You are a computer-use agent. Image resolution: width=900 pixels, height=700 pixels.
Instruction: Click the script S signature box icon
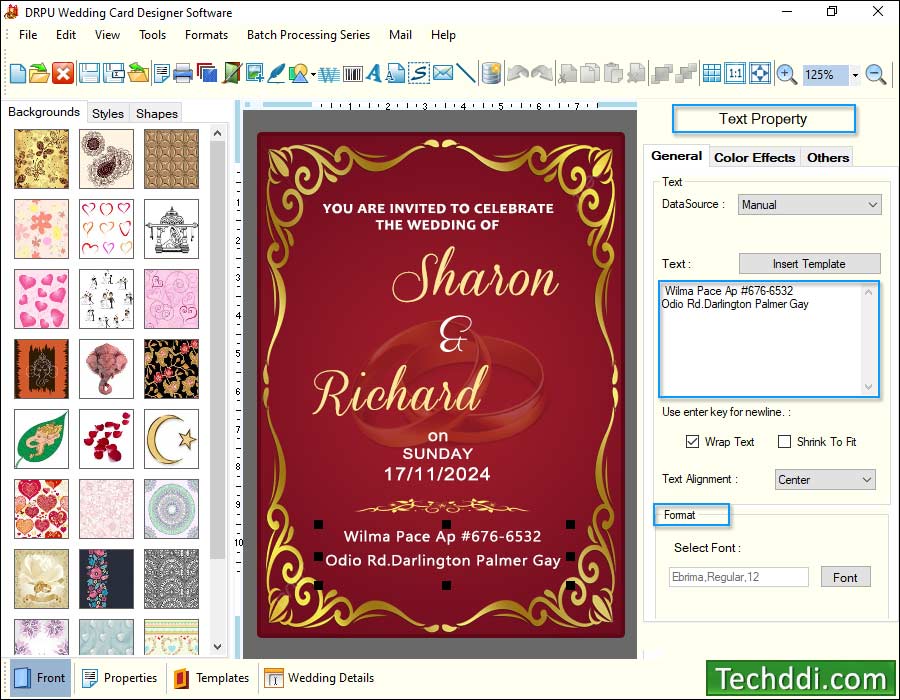419,74
